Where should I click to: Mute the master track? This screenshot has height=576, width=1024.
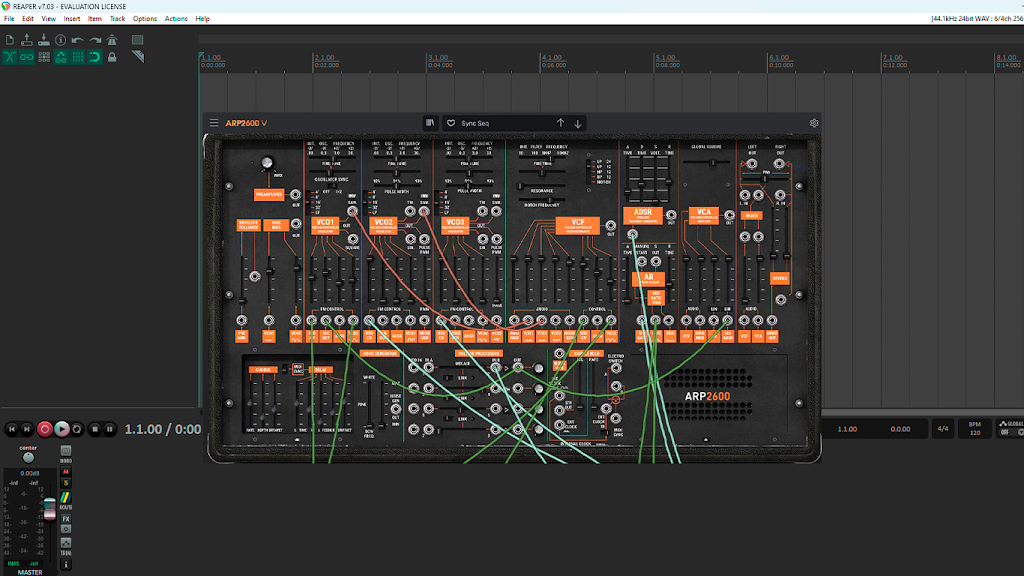pos(66,472)
